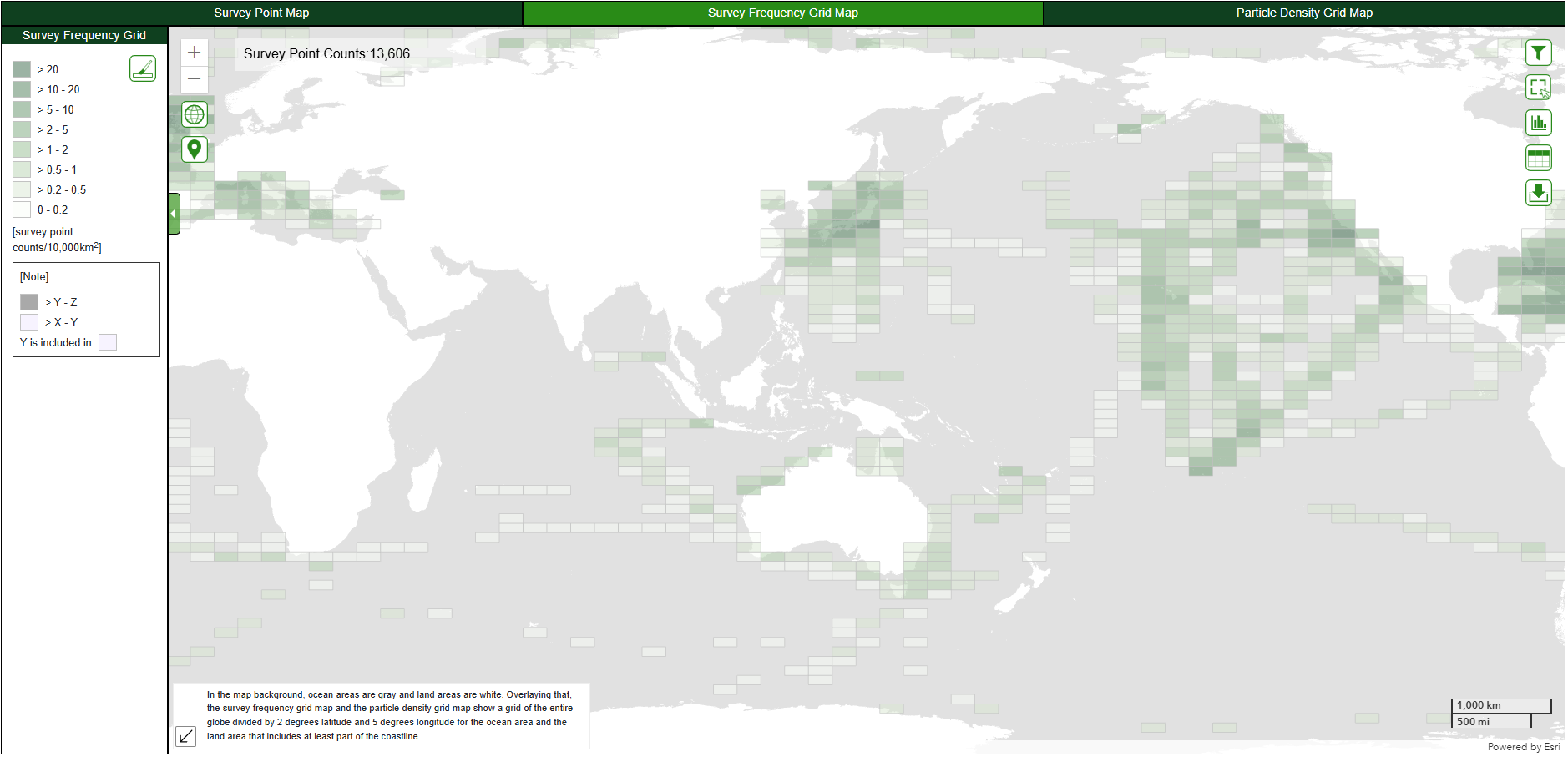Click the '> 2 - 5' legend swatch

[22, 129]
